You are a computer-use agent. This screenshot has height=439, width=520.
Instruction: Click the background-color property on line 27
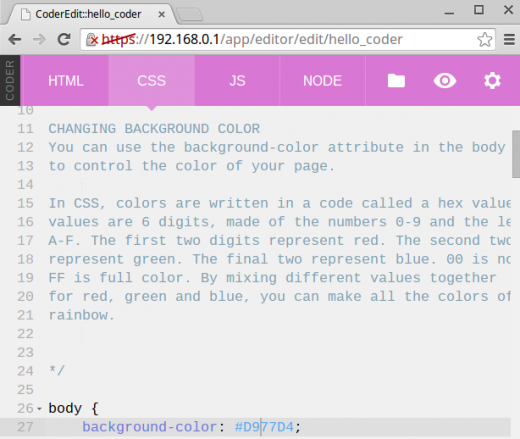[x=150, y=427]
